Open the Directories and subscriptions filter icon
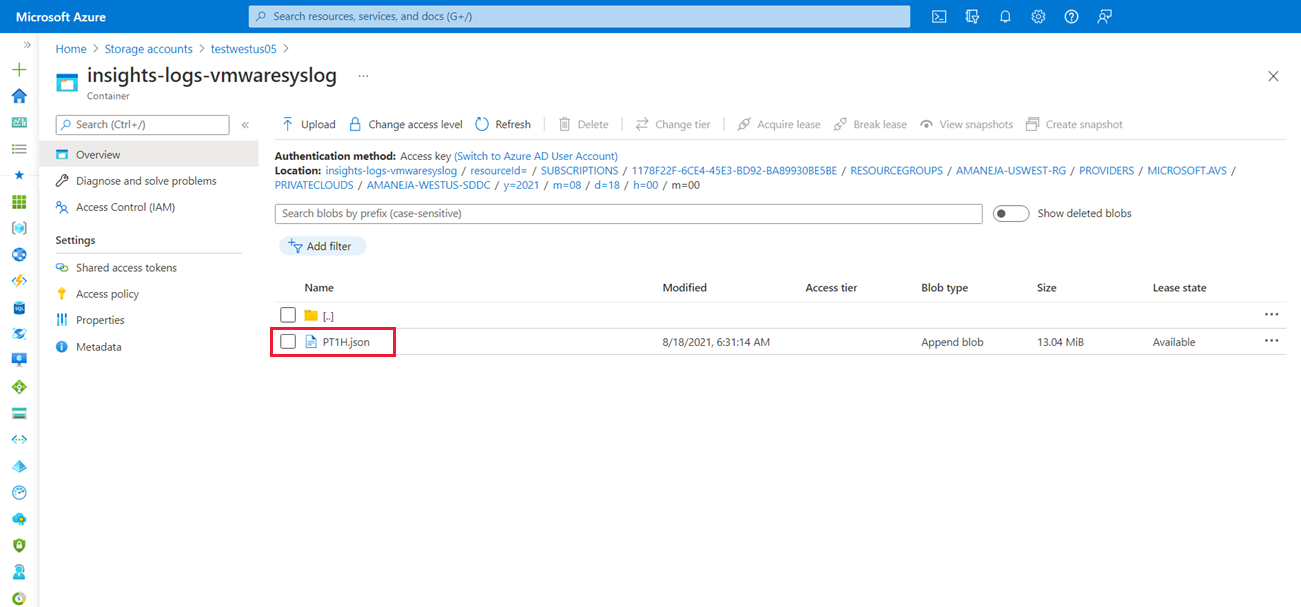The width and height of the screenshot is (1301, 607). (x=972, y=17)
